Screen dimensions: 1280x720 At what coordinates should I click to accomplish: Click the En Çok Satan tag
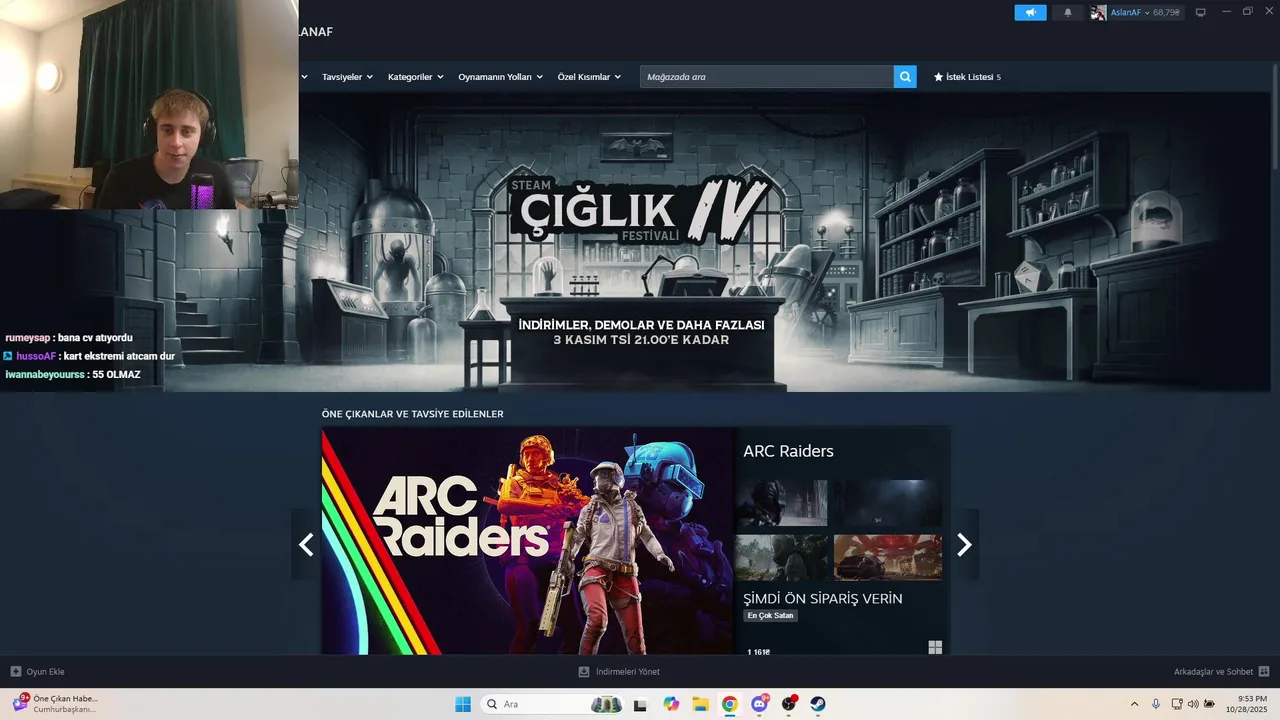(x=770, y=615)
